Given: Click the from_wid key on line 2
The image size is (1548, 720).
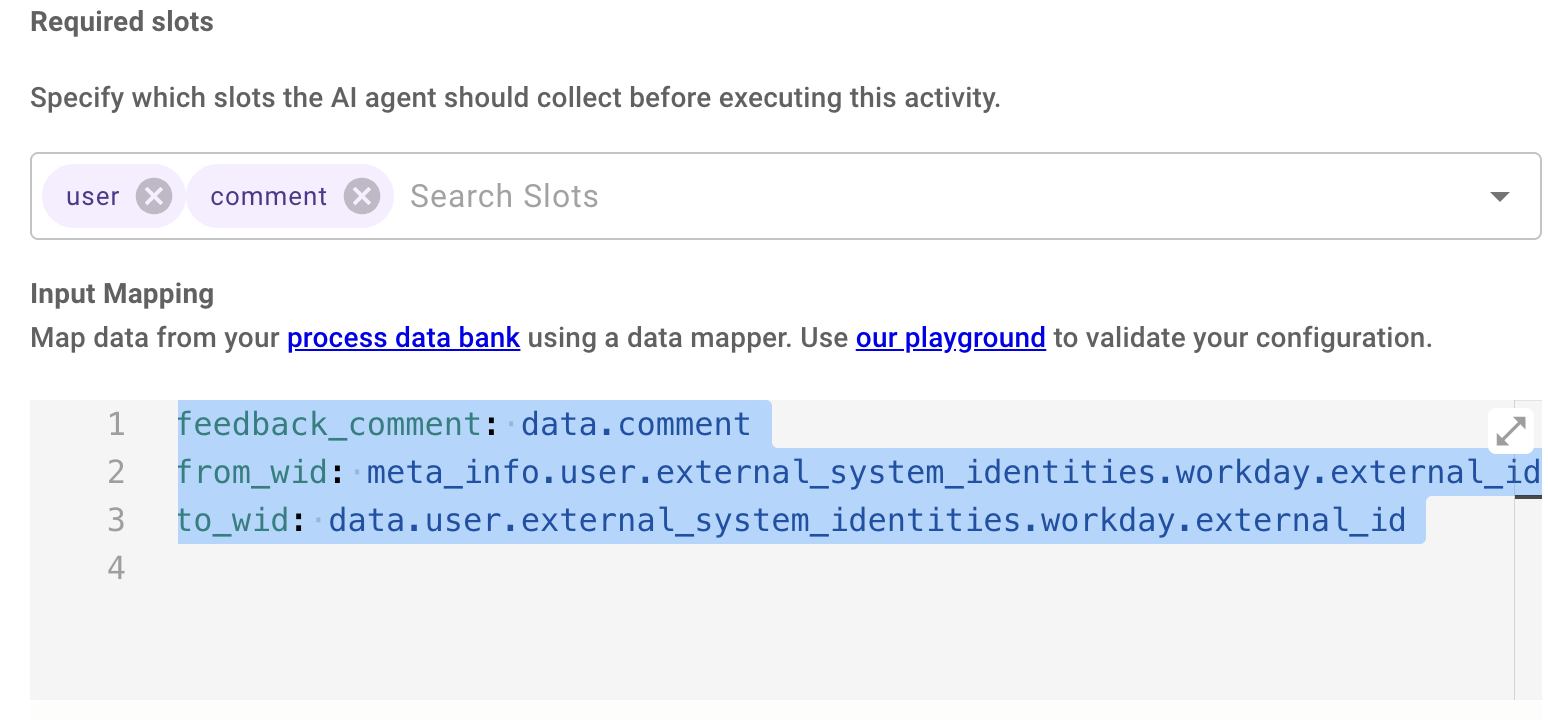Looking at the screenshot, I should pos(254,472).
